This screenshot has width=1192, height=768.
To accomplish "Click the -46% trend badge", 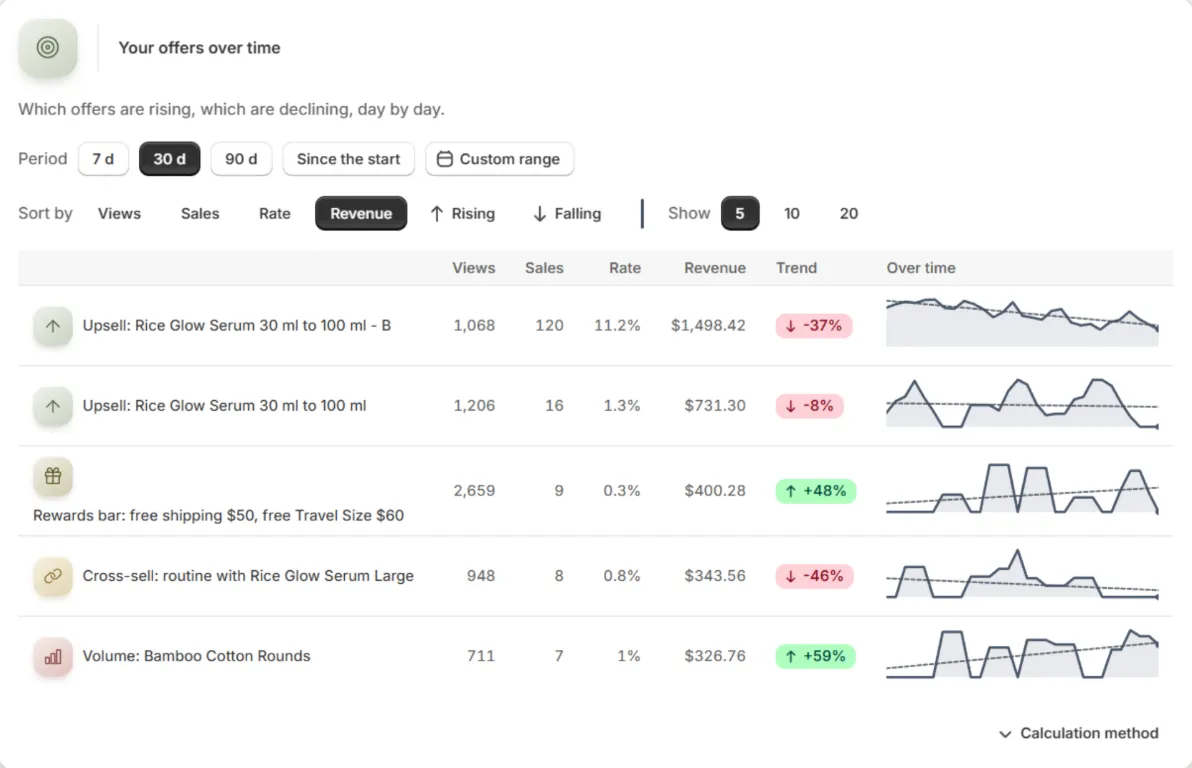I will click(x=814, y=576).
